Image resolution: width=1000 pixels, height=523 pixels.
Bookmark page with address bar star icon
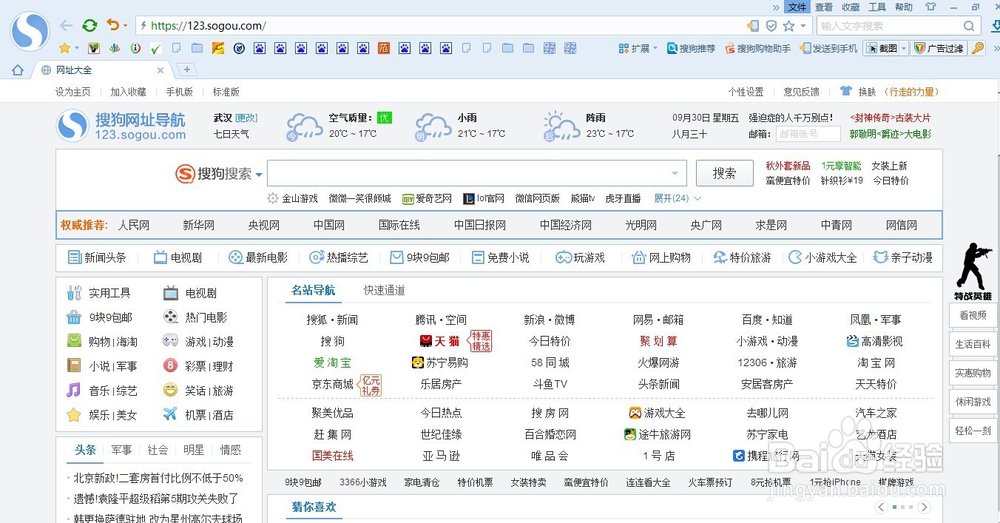click(x=789, y=26)
